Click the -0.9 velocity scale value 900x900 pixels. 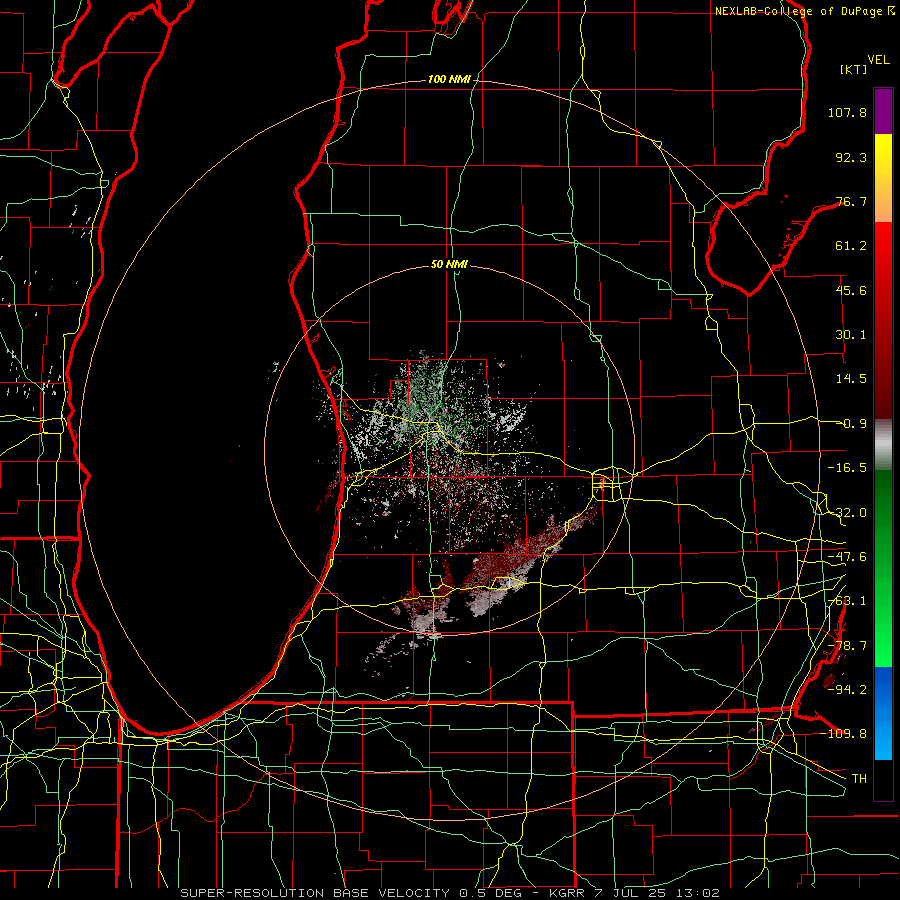point(851,424)
